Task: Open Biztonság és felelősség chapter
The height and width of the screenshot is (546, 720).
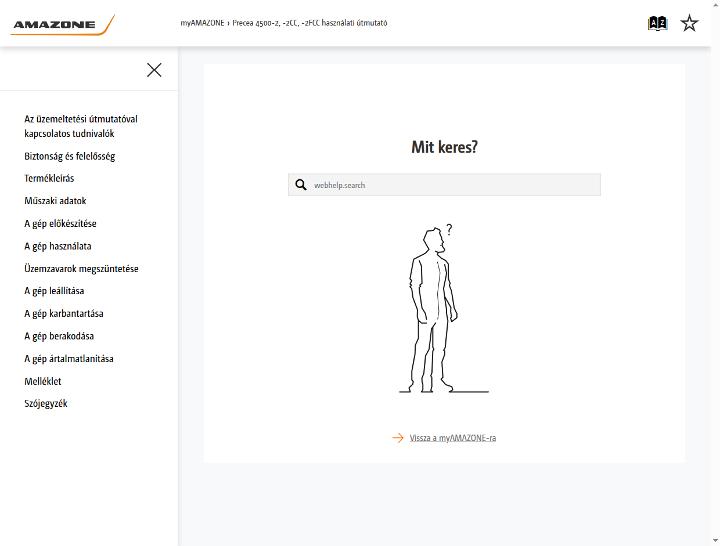Action: click(x=70, y=156)
